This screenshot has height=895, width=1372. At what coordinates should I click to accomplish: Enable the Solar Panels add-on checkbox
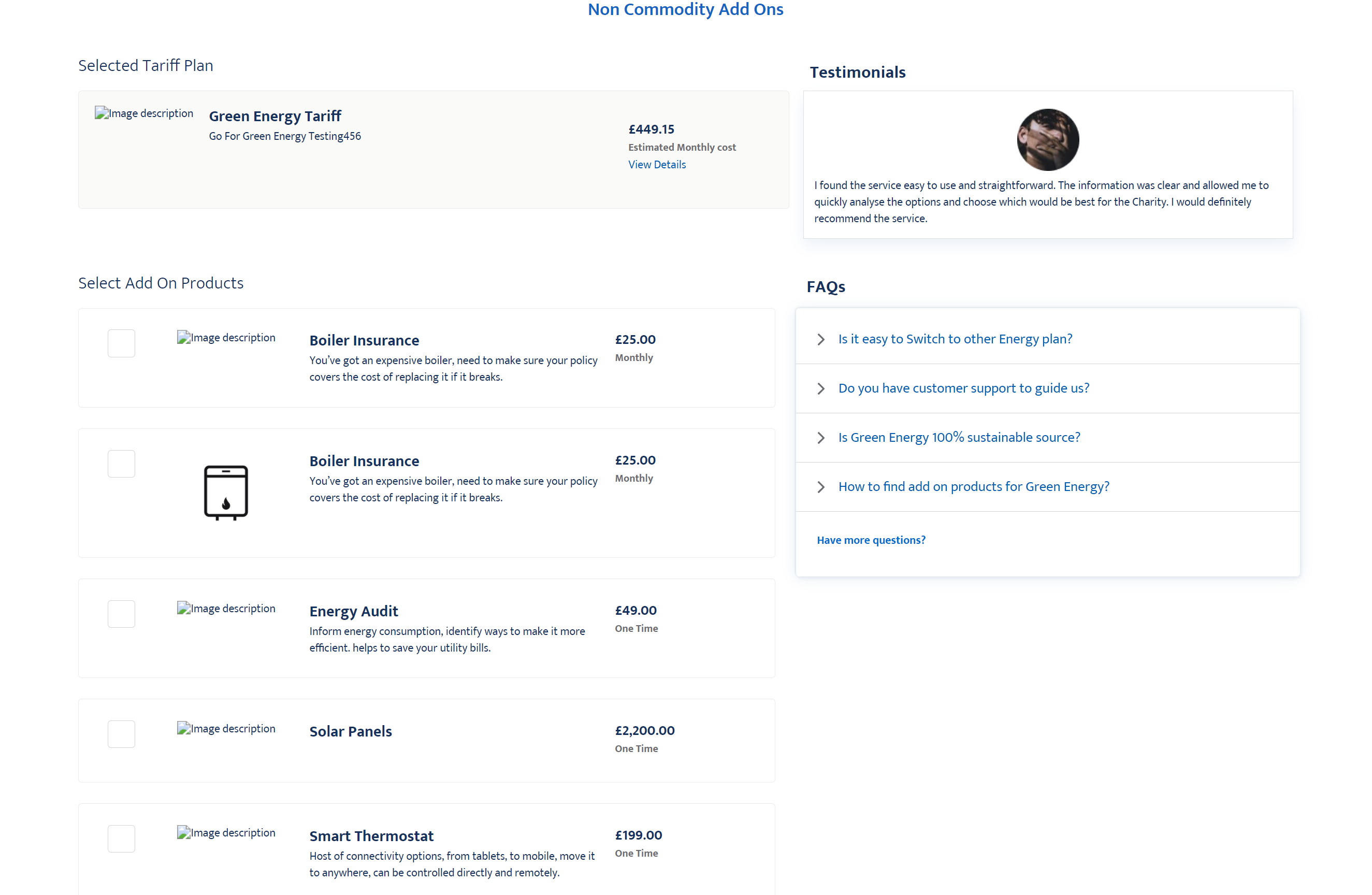click(x=121, y=734)
